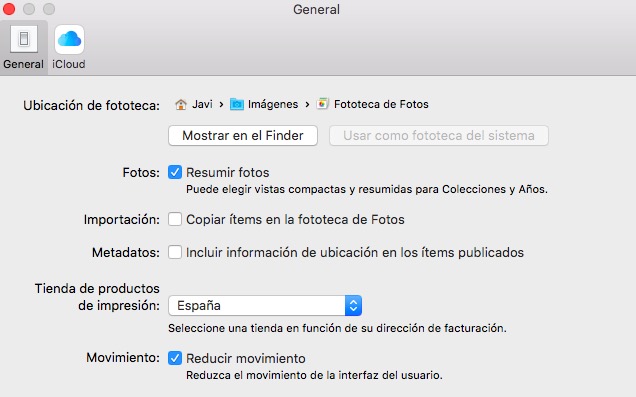Click the 'Importación:' label
This screenshot has width=636, height=397.
(x=122, y=219)
